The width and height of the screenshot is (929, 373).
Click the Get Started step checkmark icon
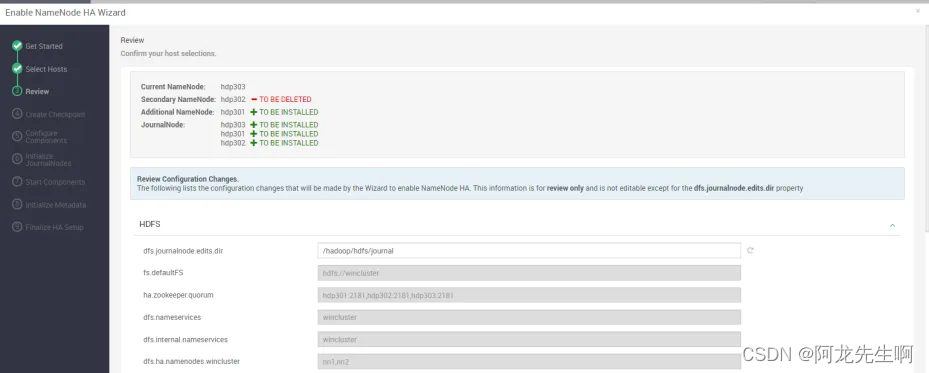pyautogui.click(x=17, y=46)
